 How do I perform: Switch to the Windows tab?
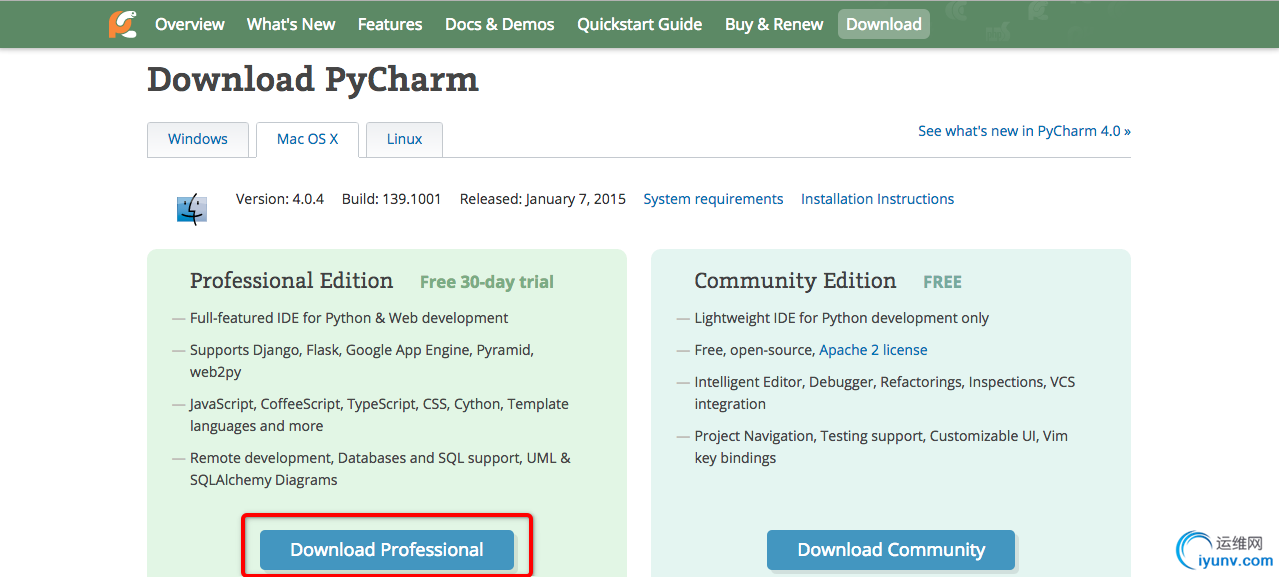198,139
